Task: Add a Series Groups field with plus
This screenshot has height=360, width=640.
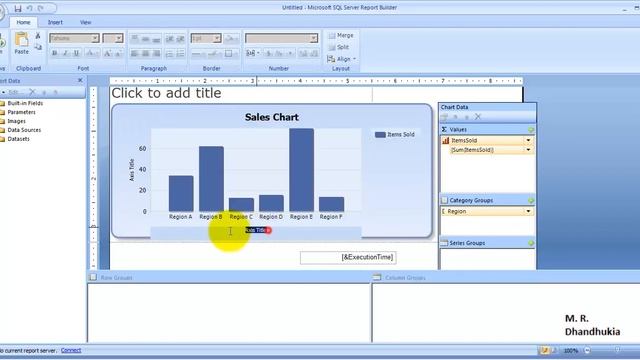Action: [531, 243]
